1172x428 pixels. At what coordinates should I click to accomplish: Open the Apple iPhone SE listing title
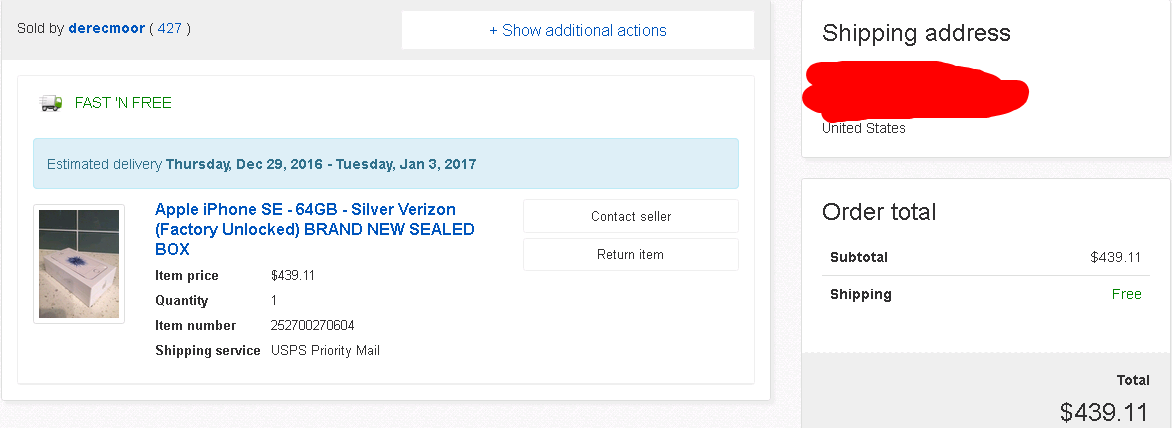click(x=315, y=229)
